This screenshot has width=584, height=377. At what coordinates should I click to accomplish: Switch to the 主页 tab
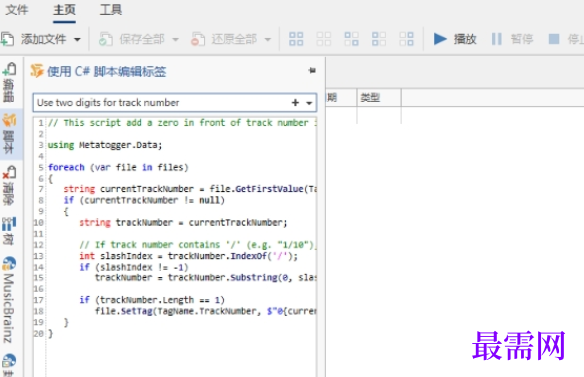point(64,10)
